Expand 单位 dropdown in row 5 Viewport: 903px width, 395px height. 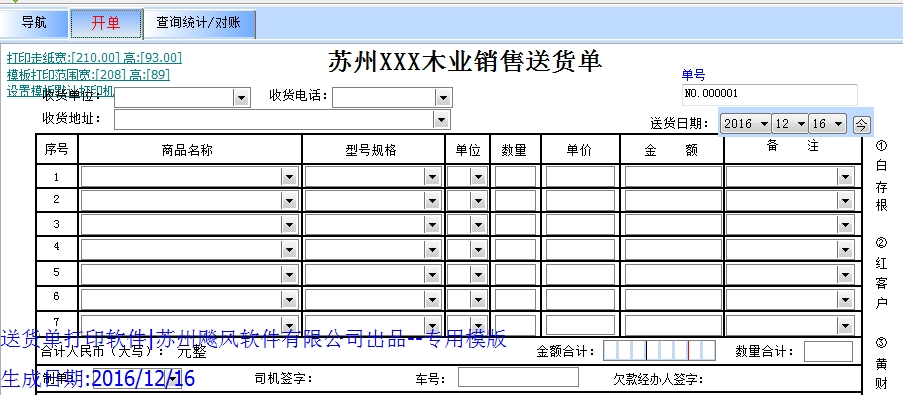point(478,275)
